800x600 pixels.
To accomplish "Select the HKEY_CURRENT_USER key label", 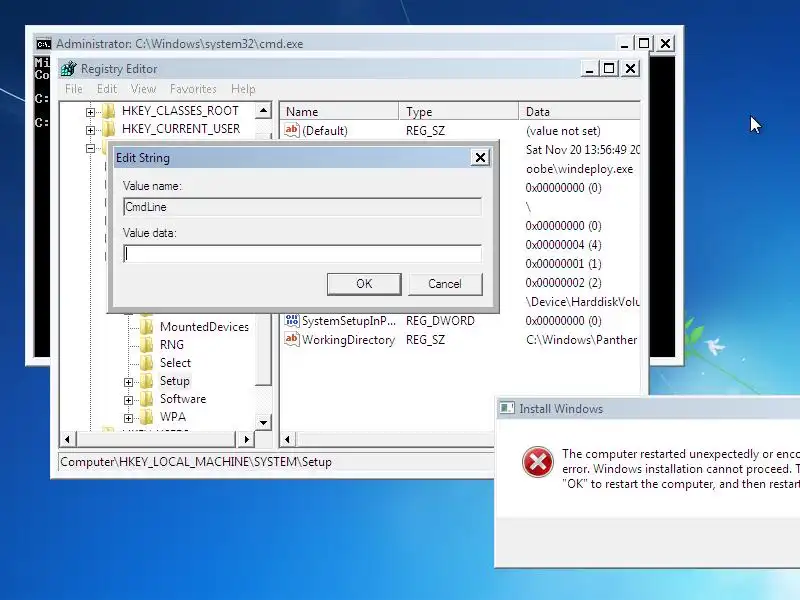I will (x=181, y=129).
